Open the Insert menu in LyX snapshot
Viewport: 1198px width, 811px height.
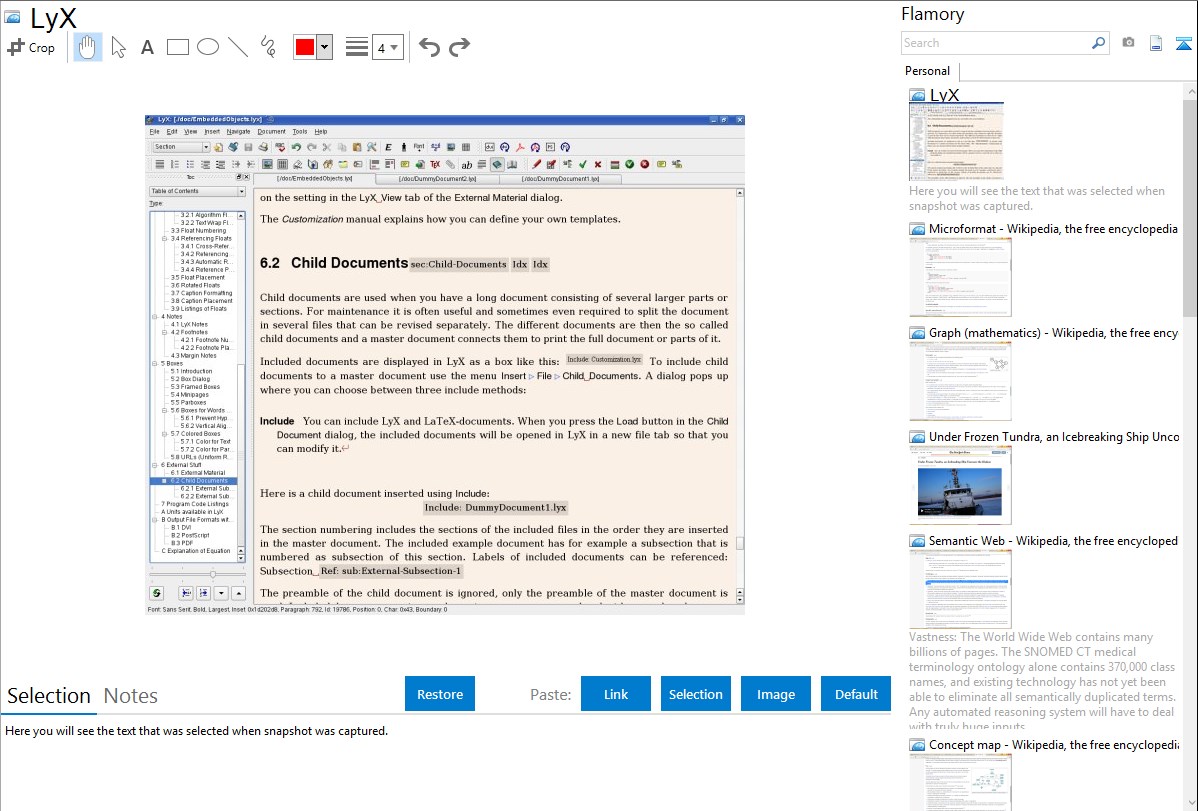click(212, 131)
